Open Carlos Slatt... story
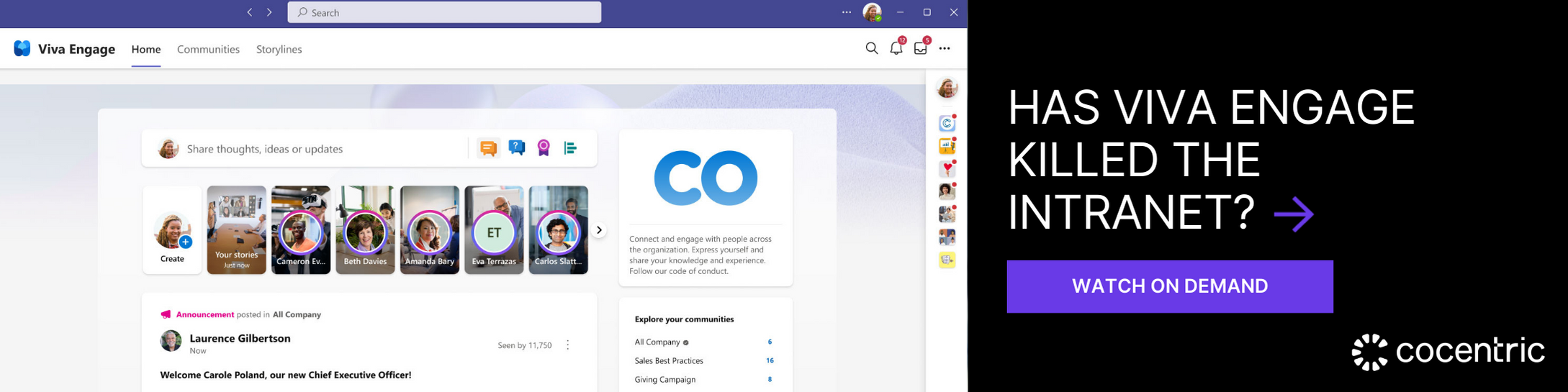 tap(558, 230)
